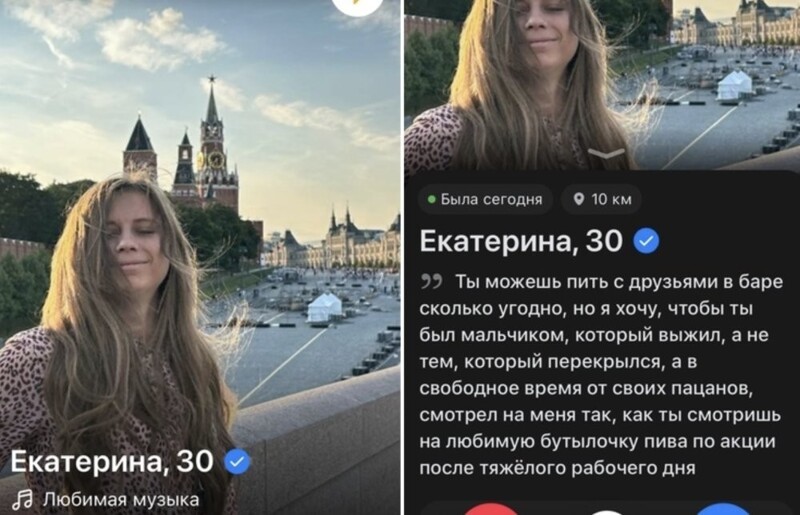Collapse profile details with the chevron handle

tap(606, 153)
